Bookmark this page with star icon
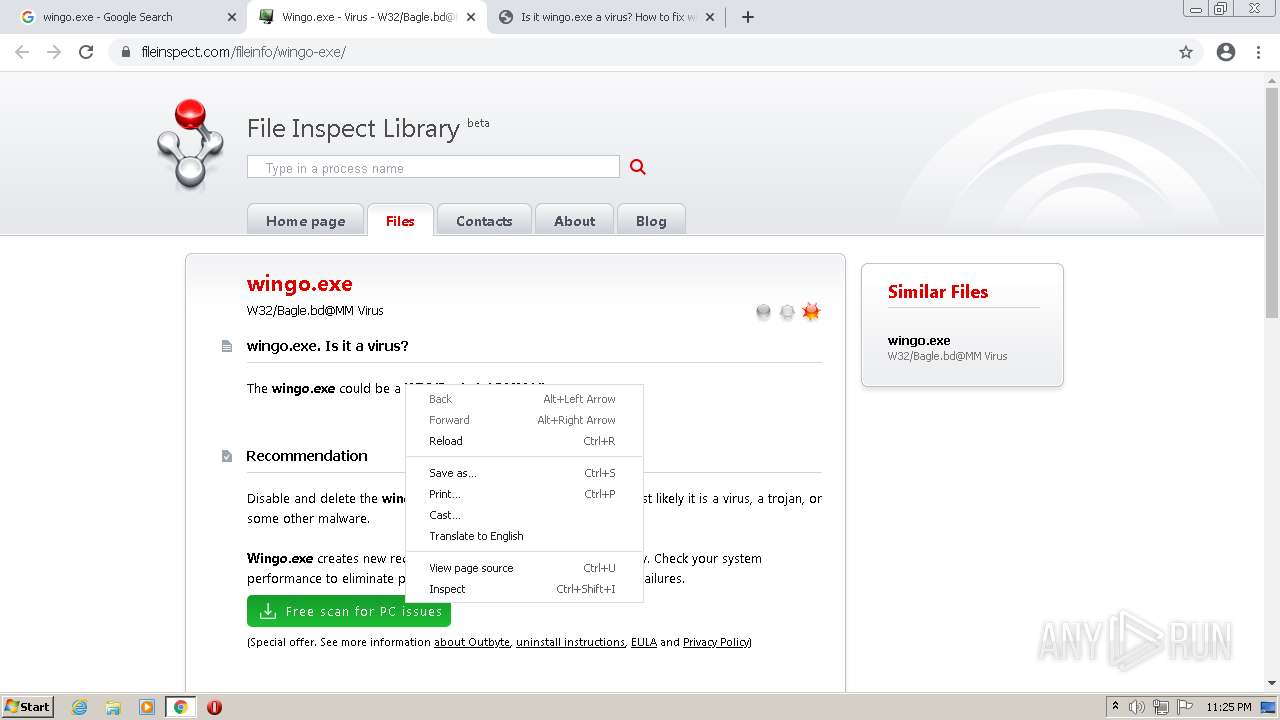This screenshot has width=1280, height=720. point(1186,52)
